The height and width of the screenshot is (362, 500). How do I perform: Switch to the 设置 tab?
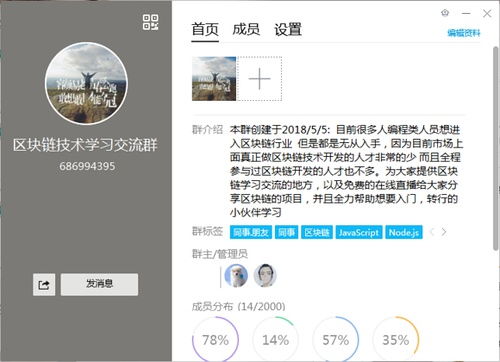(x=288, y=29)
